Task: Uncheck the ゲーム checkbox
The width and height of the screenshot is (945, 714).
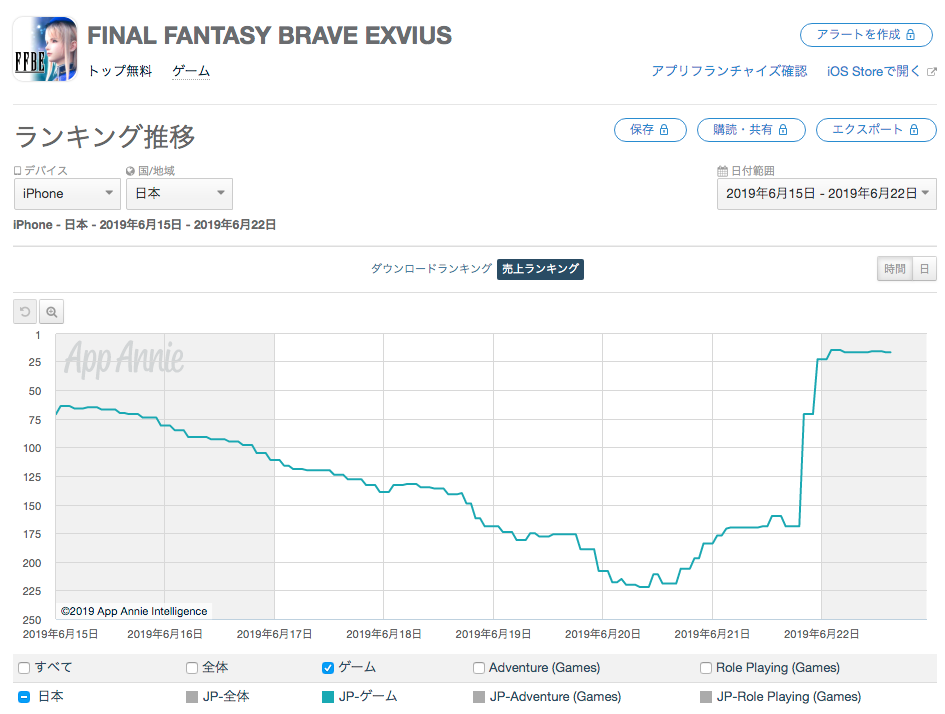Action: click(x=328, y=667)
